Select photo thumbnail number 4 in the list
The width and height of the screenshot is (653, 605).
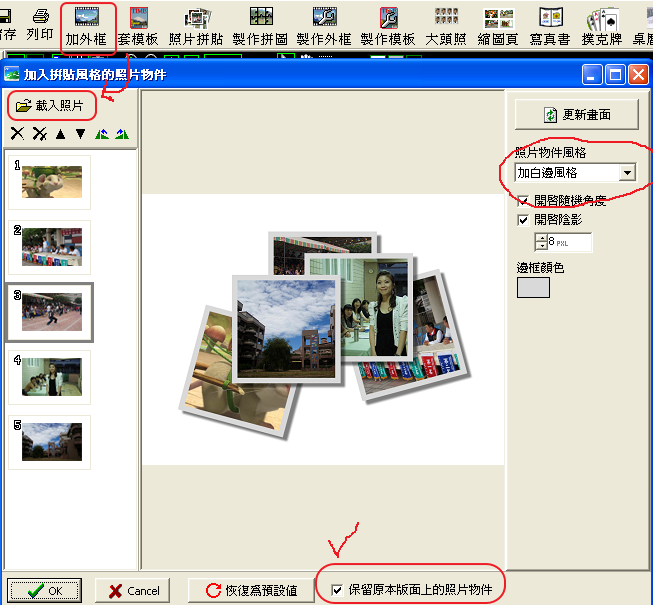click(x=50, y=376)
